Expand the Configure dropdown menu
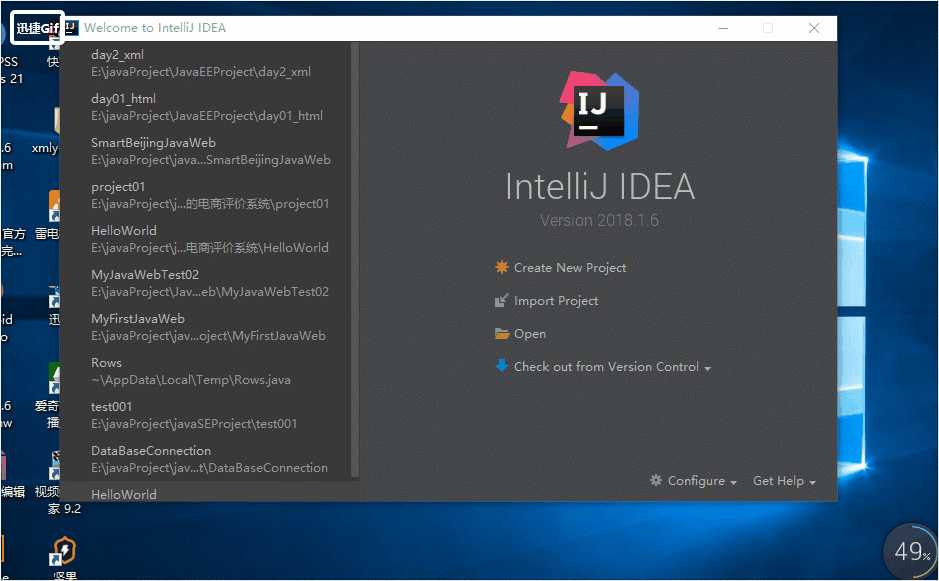Viewport: 939px width, 581px height. coord(701,481)
